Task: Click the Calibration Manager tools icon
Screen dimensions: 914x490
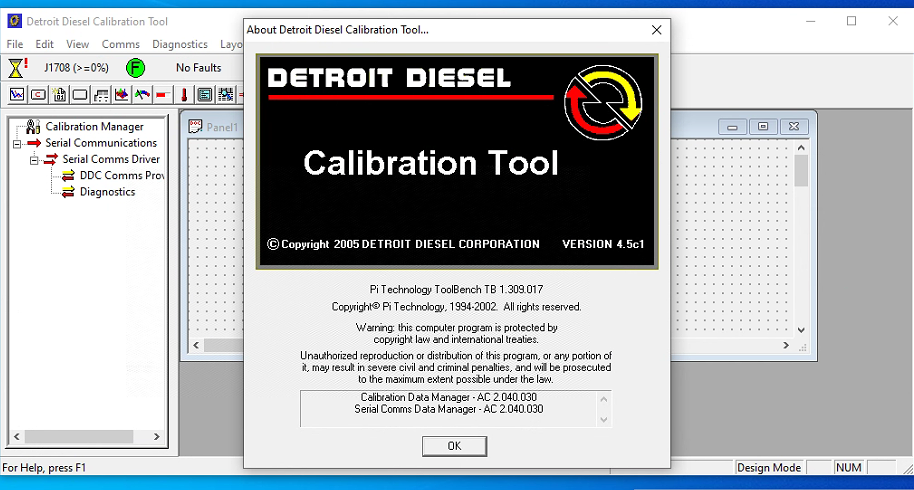Action: (33, 126)
